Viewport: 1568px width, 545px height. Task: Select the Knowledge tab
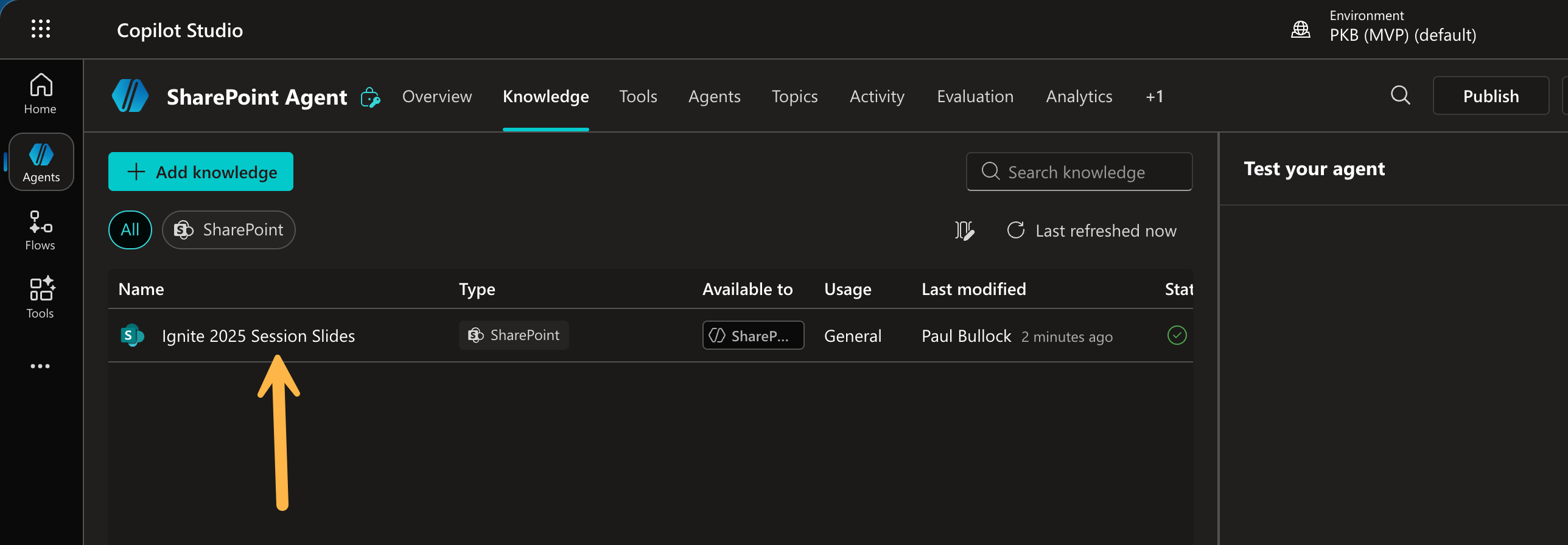(545, 96)
